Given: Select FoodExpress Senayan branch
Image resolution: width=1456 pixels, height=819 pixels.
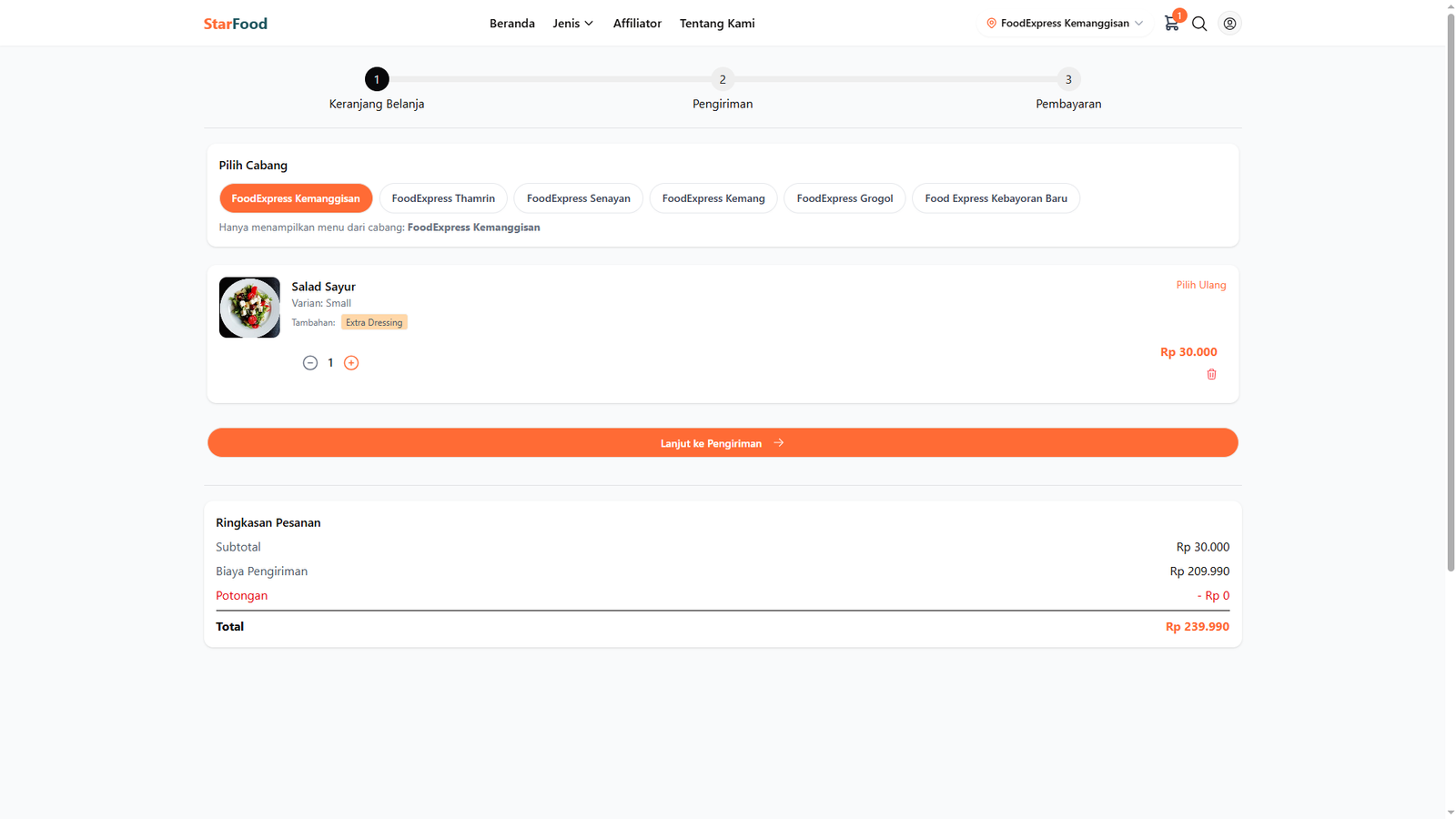Looking at the screenshot, I should [578, 198].
